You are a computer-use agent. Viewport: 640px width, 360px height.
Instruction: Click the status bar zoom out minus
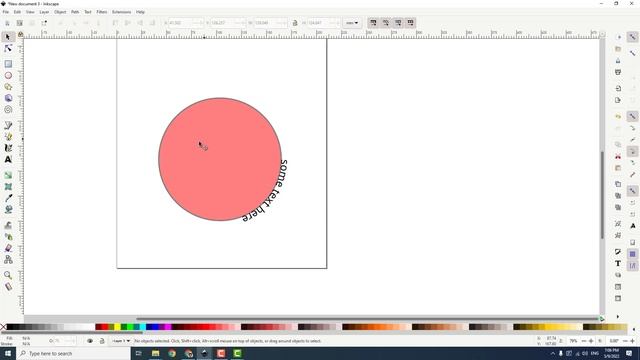584,341
